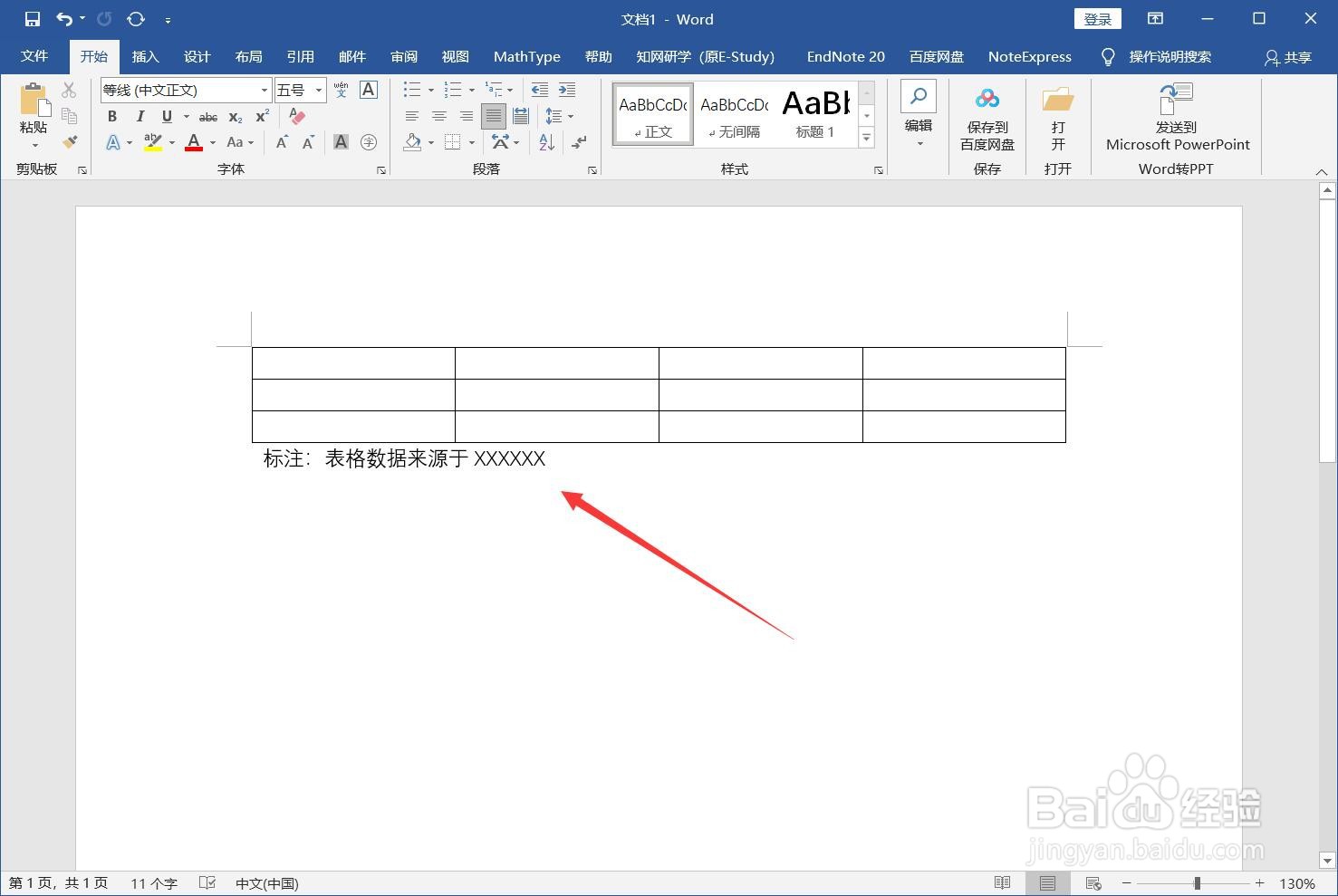Click the zoom slider handle
Image resolution: width=1338 pixels, height=896 pixels.
pyautogui.click(x=1197, y=882)
